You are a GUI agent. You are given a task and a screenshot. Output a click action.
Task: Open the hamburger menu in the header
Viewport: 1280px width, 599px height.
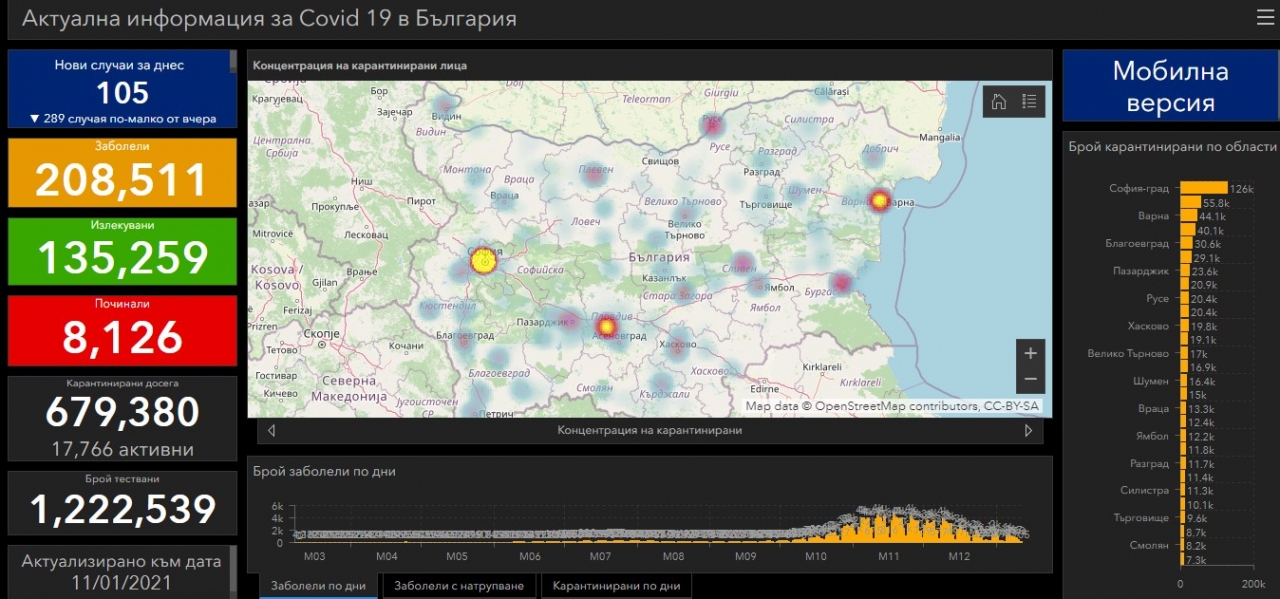click(x=1264, y=17)
